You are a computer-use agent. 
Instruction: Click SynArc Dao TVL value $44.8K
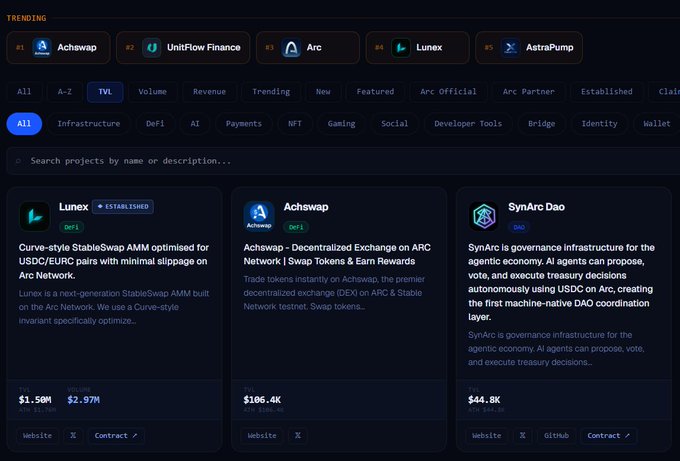[x=484, y=400]
